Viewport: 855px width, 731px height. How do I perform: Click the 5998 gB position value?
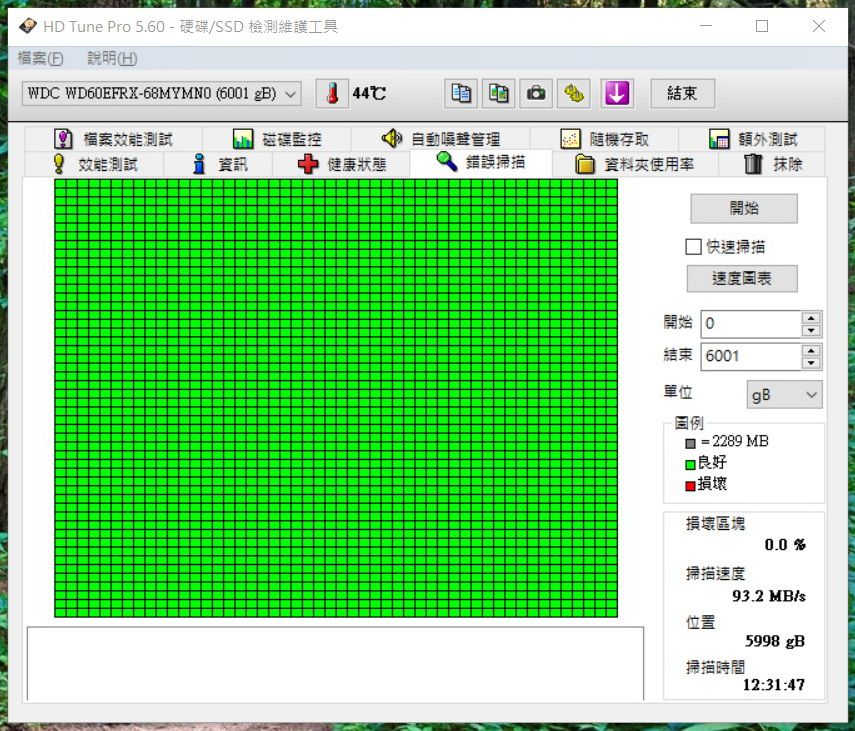pos(775,641)
